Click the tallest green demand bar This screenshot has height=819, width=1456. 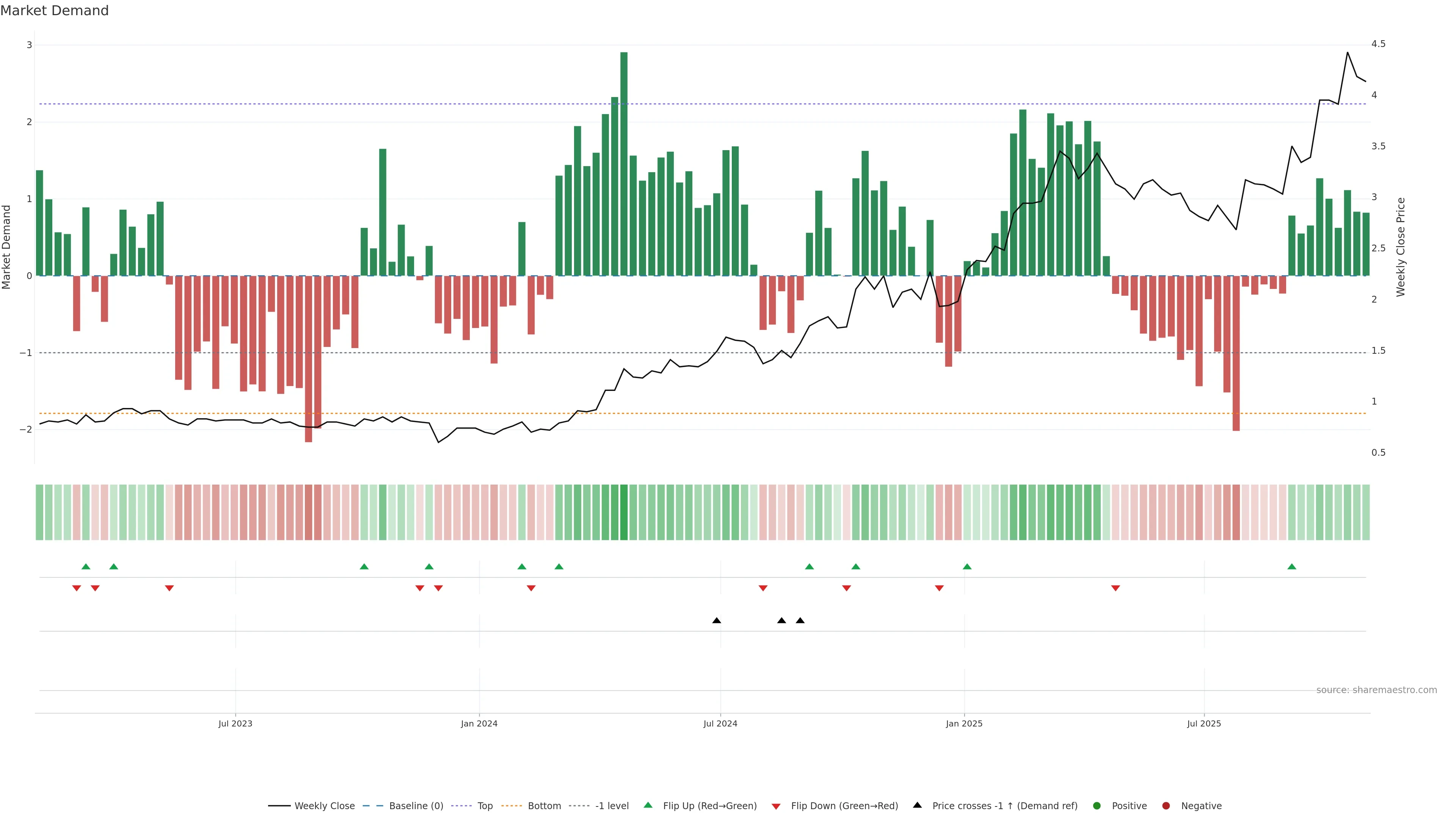tap(623, 164)
